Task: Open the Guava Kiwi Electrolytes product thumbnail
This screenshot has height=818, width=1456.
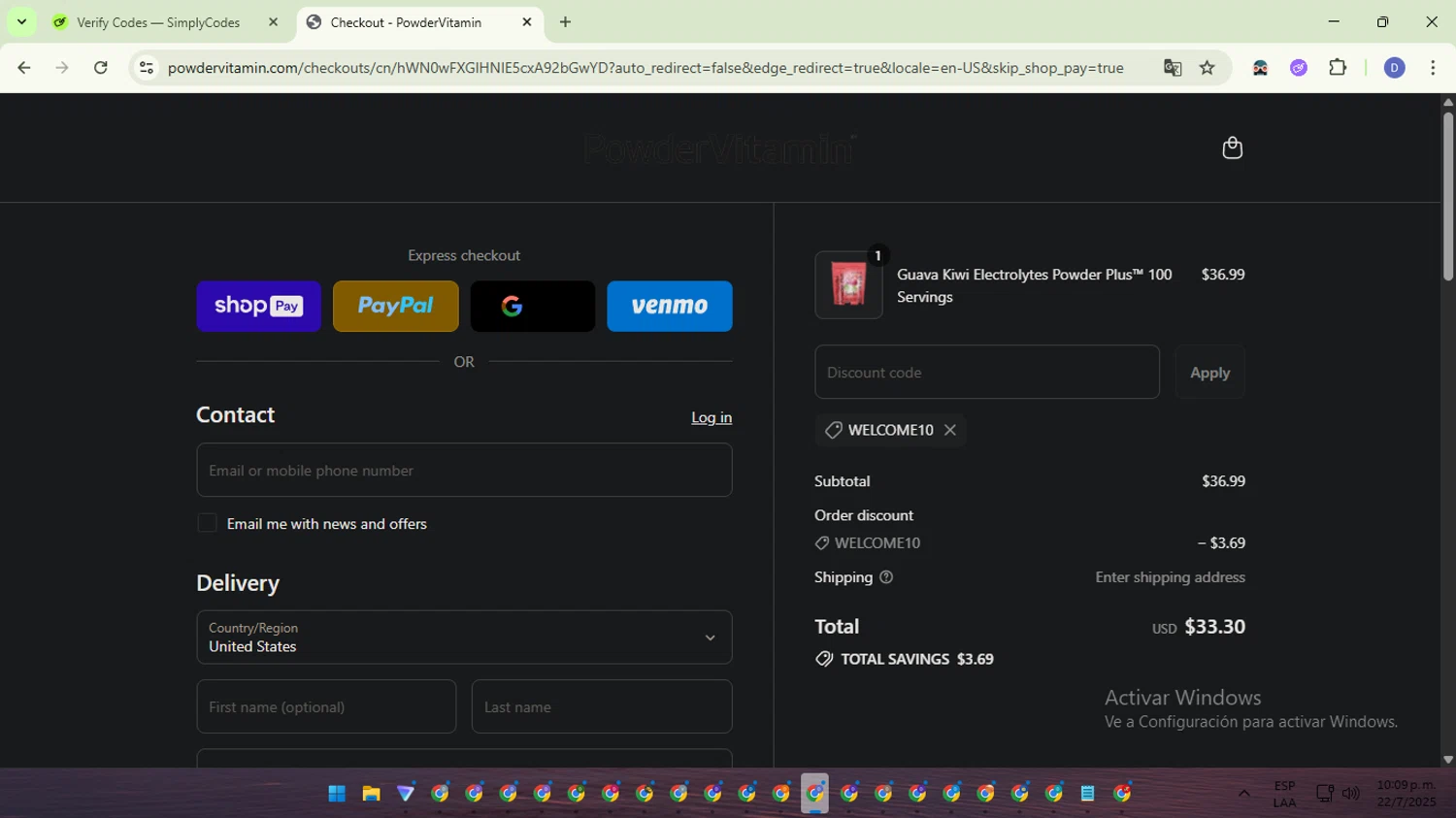Action: (848, 285)
